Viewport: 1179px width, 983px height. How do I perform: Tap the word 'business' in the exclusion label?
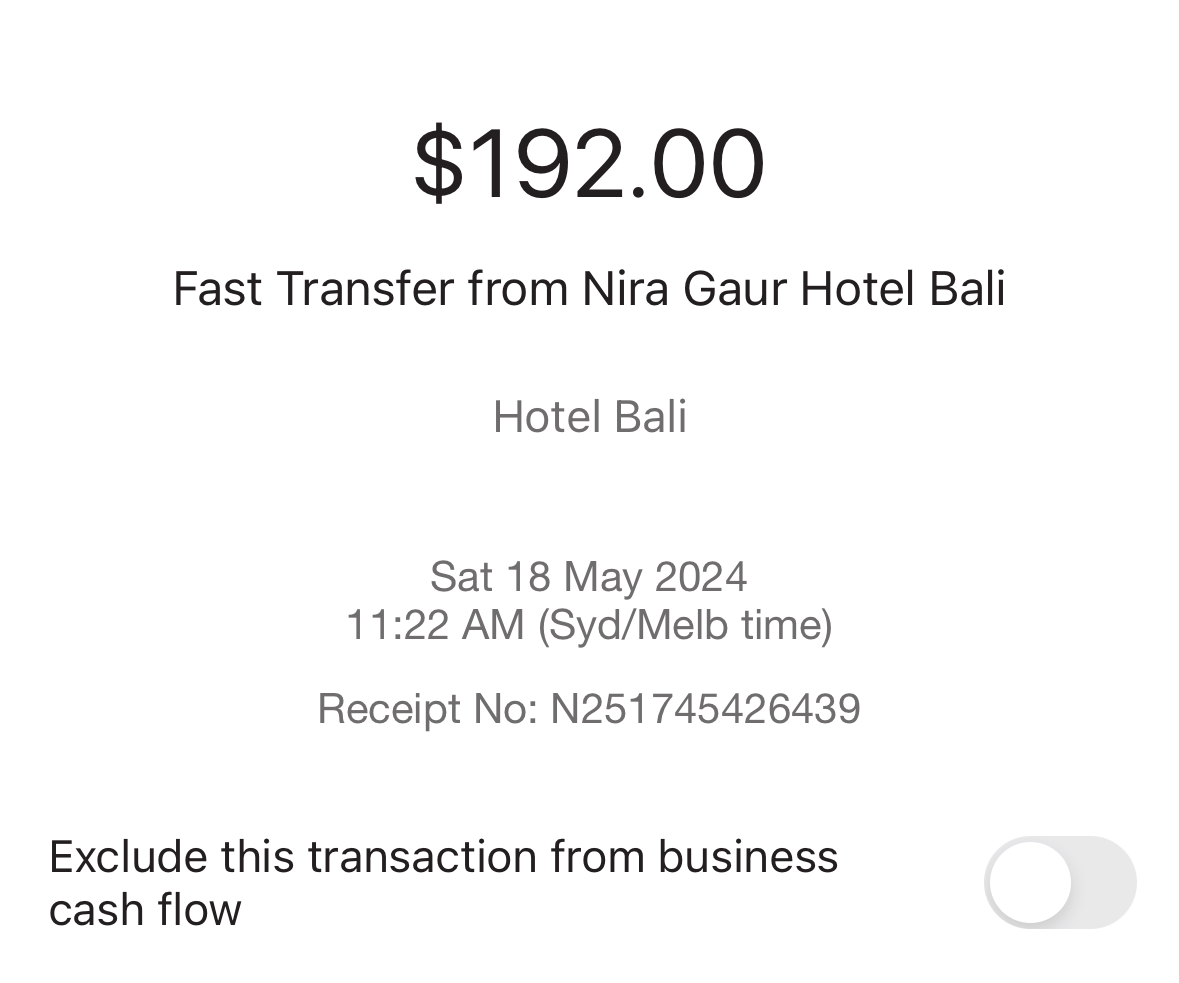(x=748, y=857)
